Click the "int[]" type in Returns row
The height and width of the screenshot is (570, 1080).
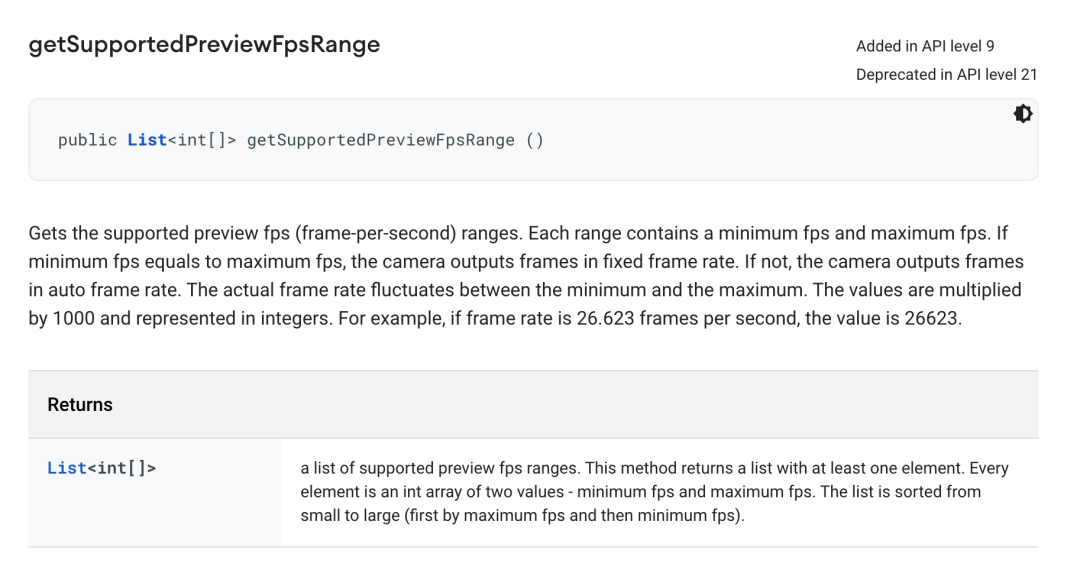click(122, 468)
